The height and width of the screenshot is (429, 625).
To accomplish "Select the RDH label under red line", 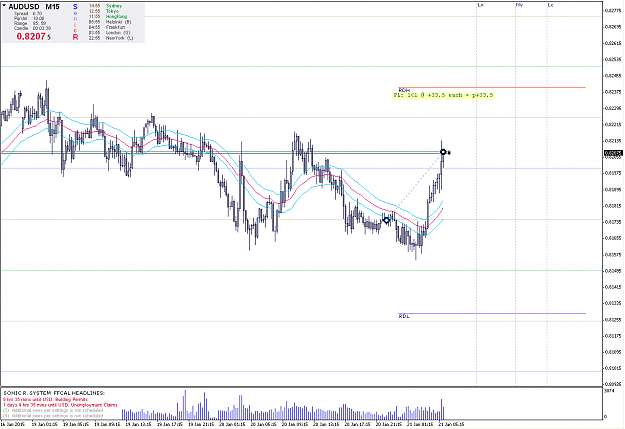I will (404, 91).
